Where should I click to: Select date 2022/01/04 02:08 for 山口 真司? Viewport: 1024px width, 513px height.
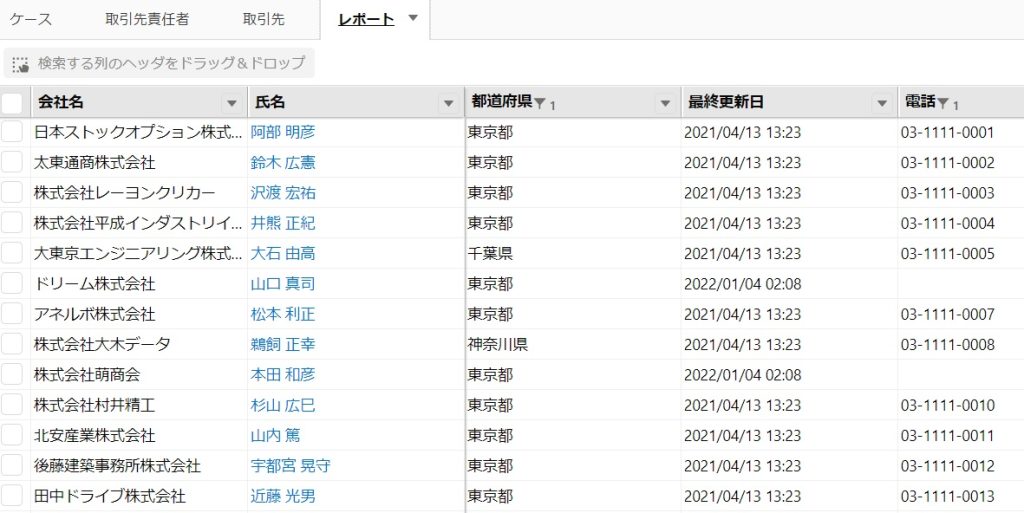tap(743, 284)
